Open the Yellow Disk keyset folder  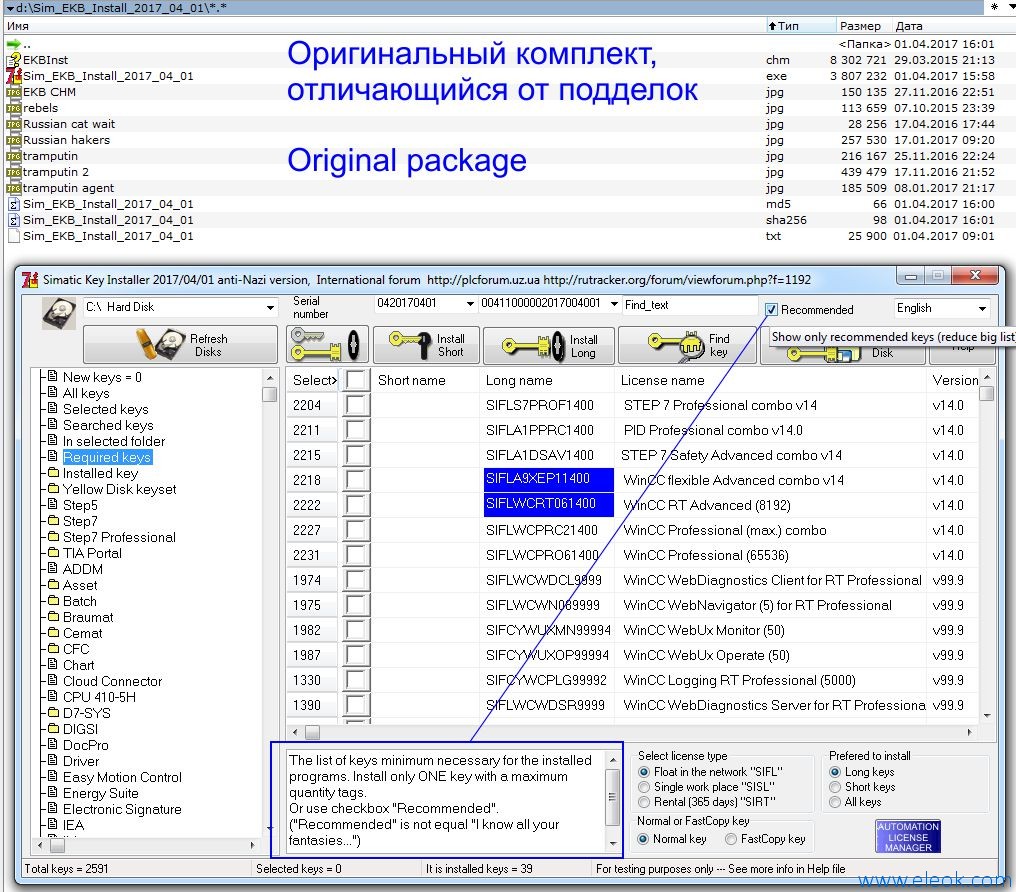coord(119,489)
